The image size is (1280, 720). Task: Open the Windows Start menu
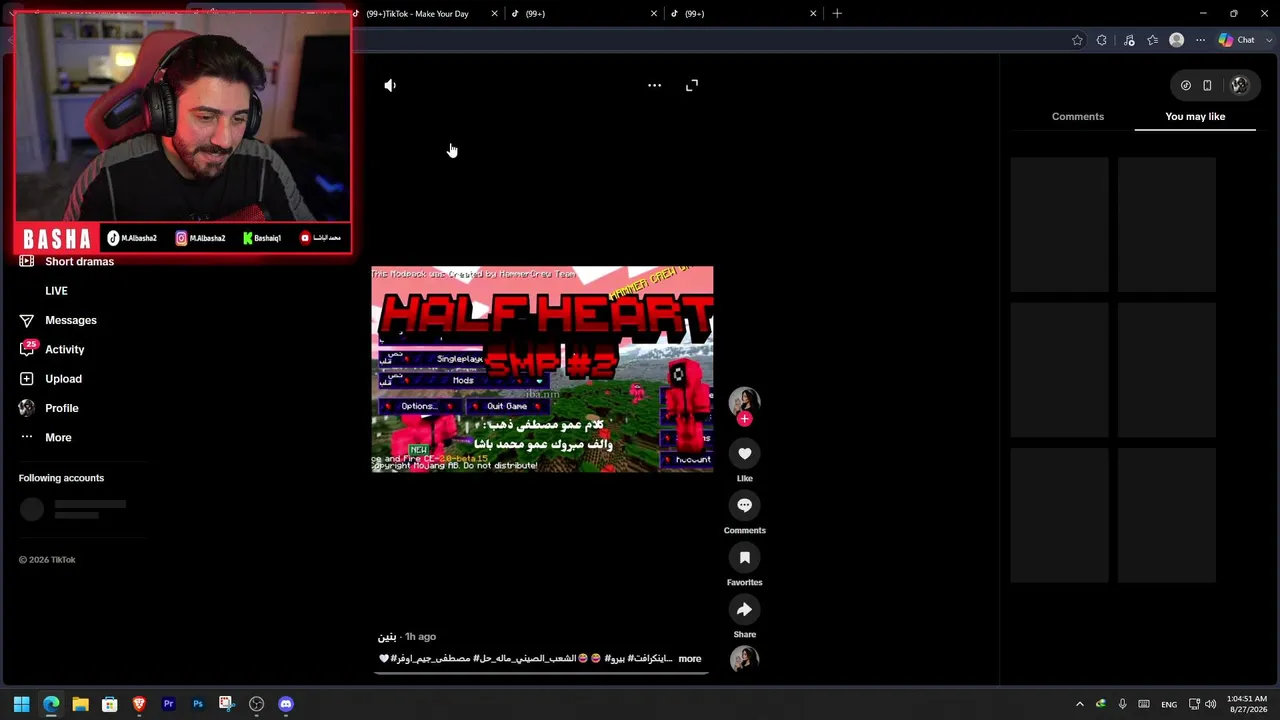click(21, 704)
